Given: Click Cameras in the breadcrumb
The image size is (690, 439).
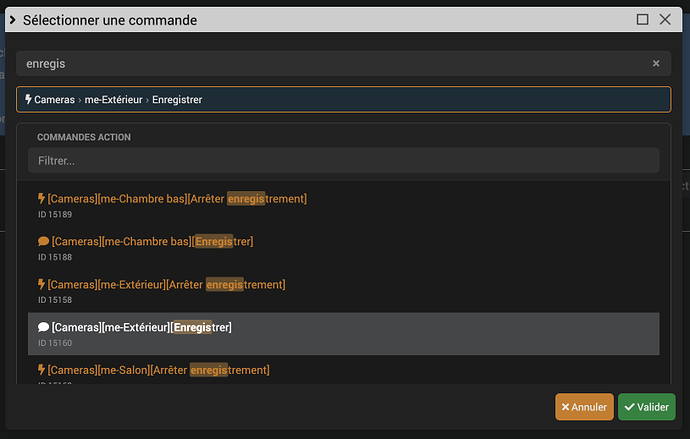Looking at the screenshot, I should pyautogui.click(x=55, y=100).
